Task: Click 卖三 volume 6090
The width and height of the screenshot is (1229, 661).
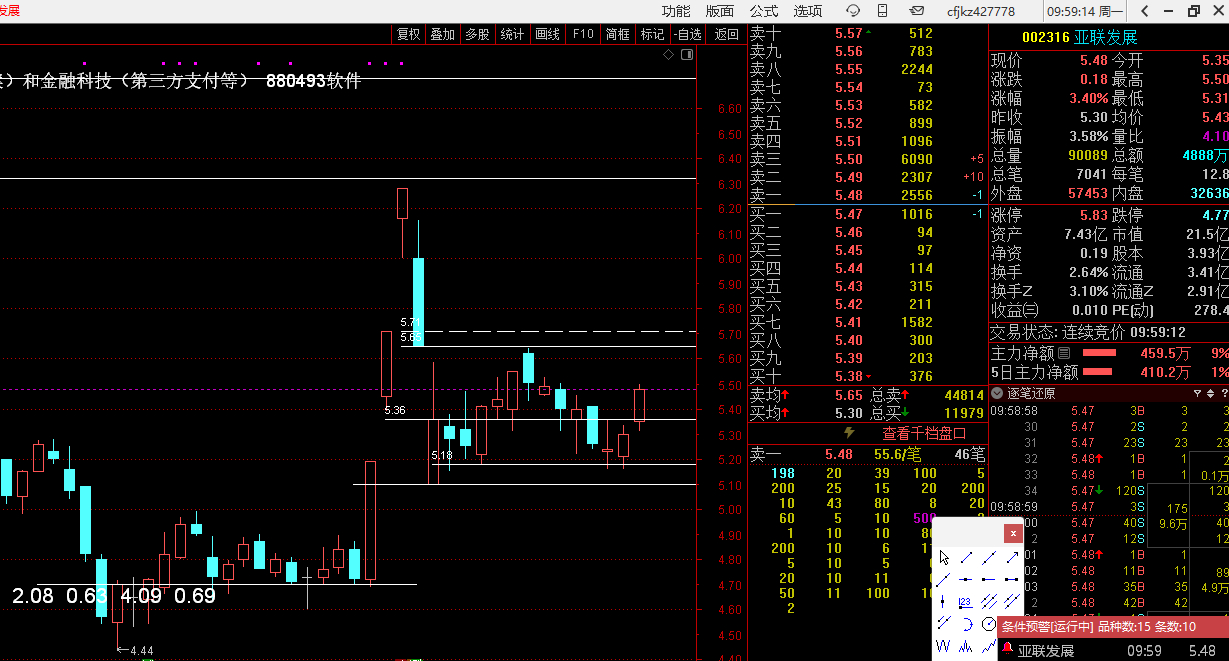Action: pos(916,160)
